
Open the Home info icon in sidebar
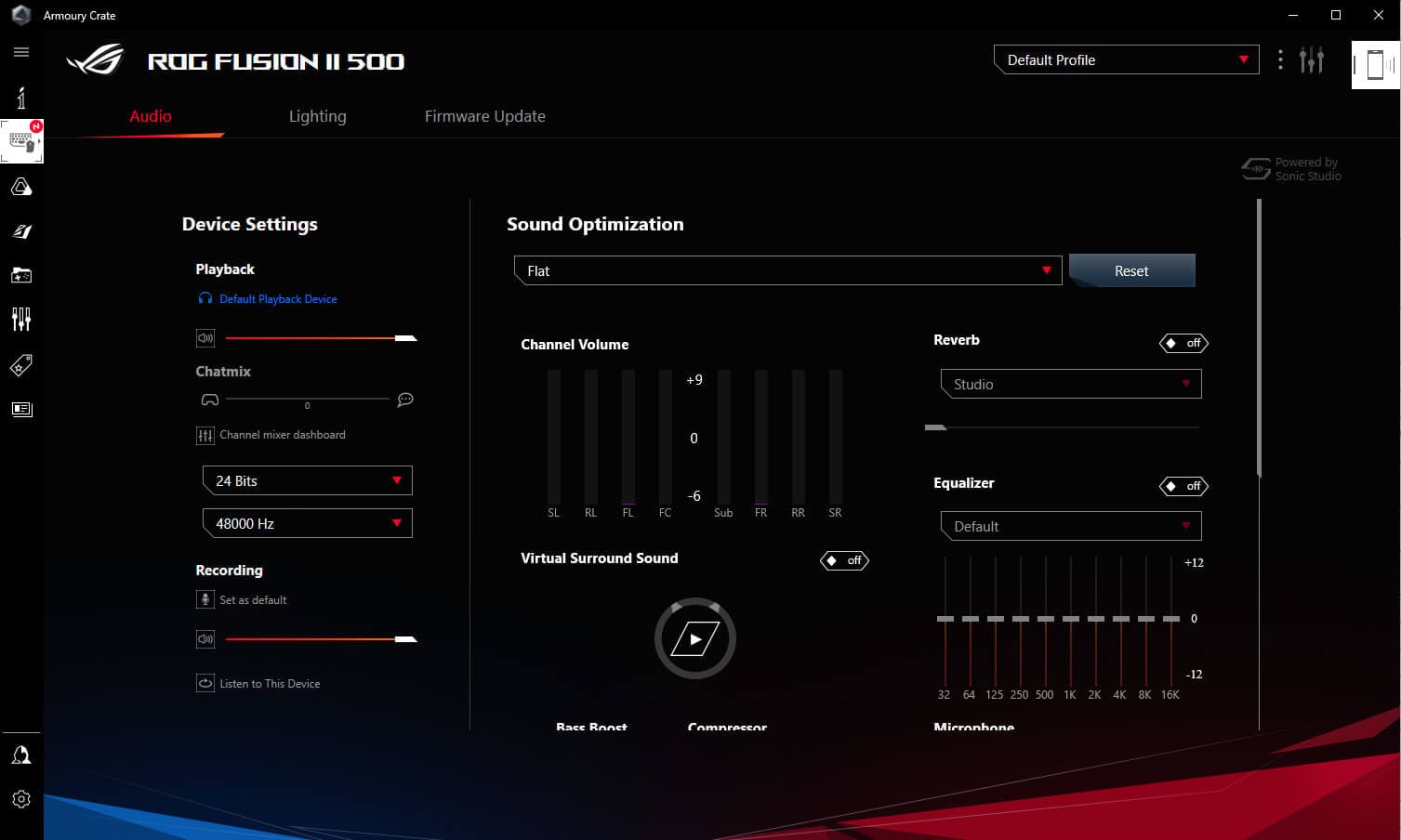(x=21, y=97)
